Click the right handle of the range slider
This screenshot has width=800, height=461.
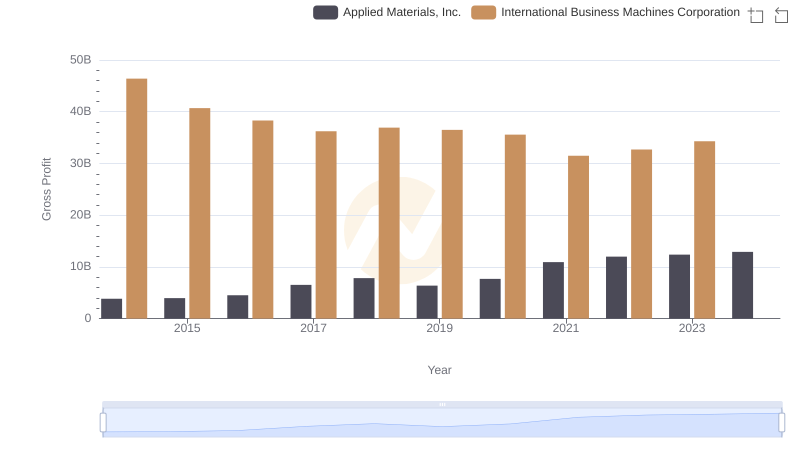(781, 423)
